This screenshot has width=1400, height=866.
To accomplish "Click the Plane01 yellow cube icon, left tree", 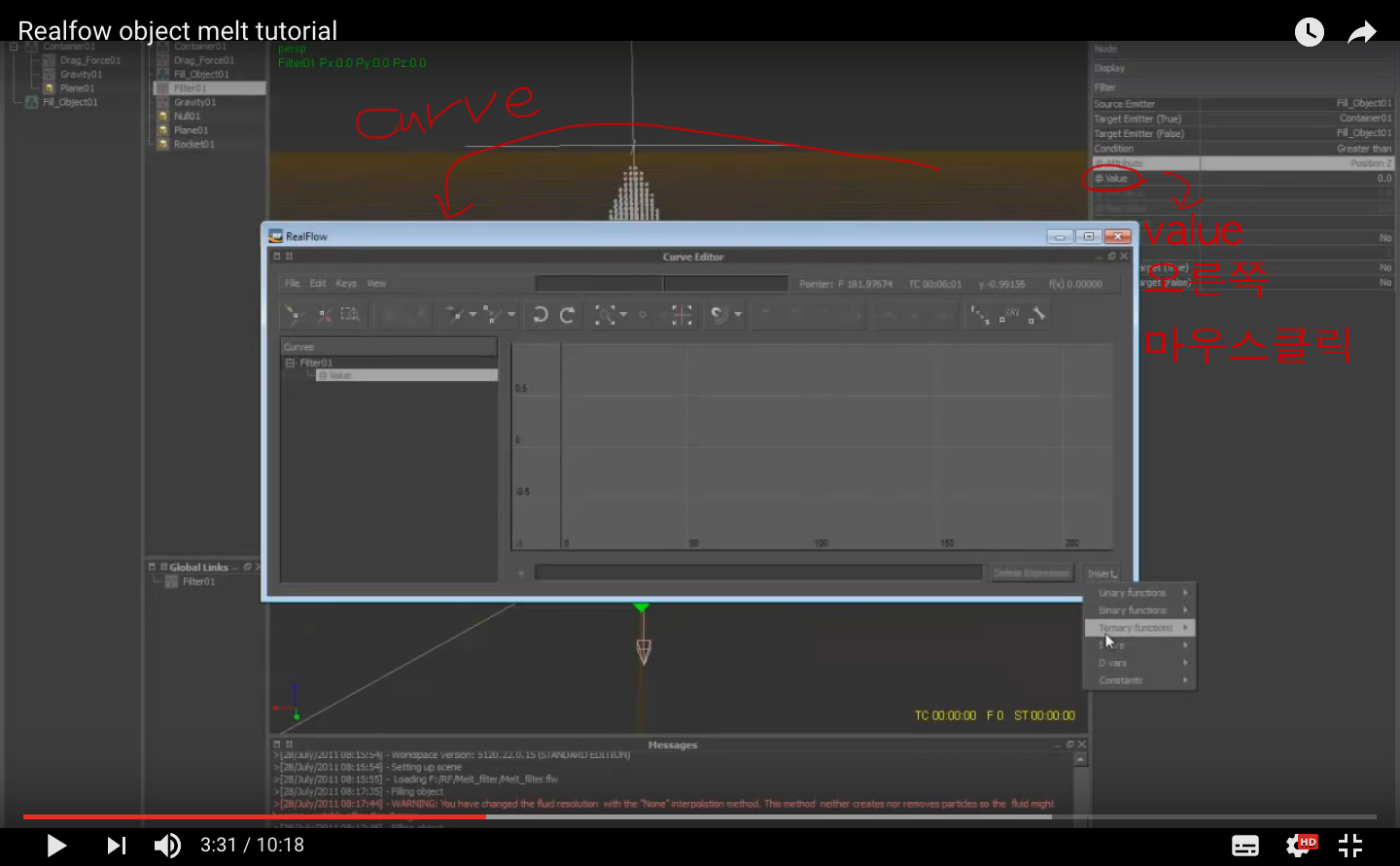I will pyautogui.click(x=49, y=88).
